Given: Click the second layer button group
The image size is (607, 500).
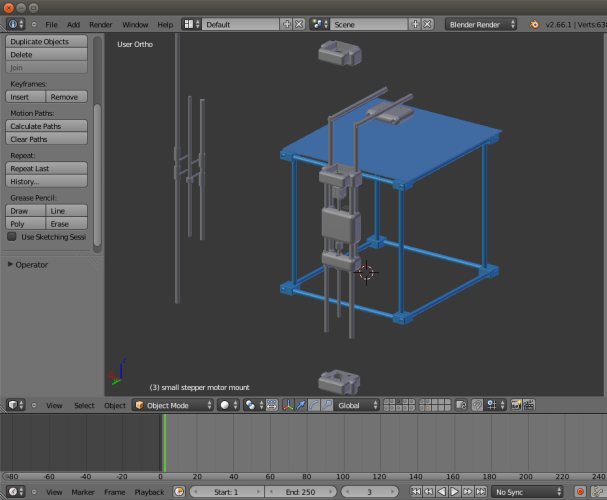Looking at the screenshot, I should coord(435,405).
